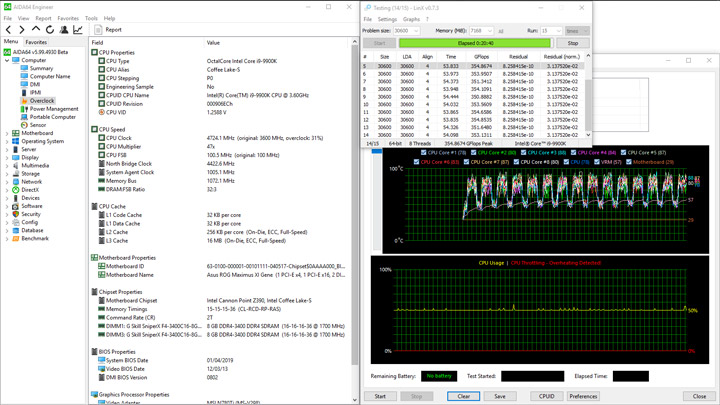Image resolution: width=720 pixels, height=405 pixels.
Task: Select the Power Management tree item
Action: (53, 109)
